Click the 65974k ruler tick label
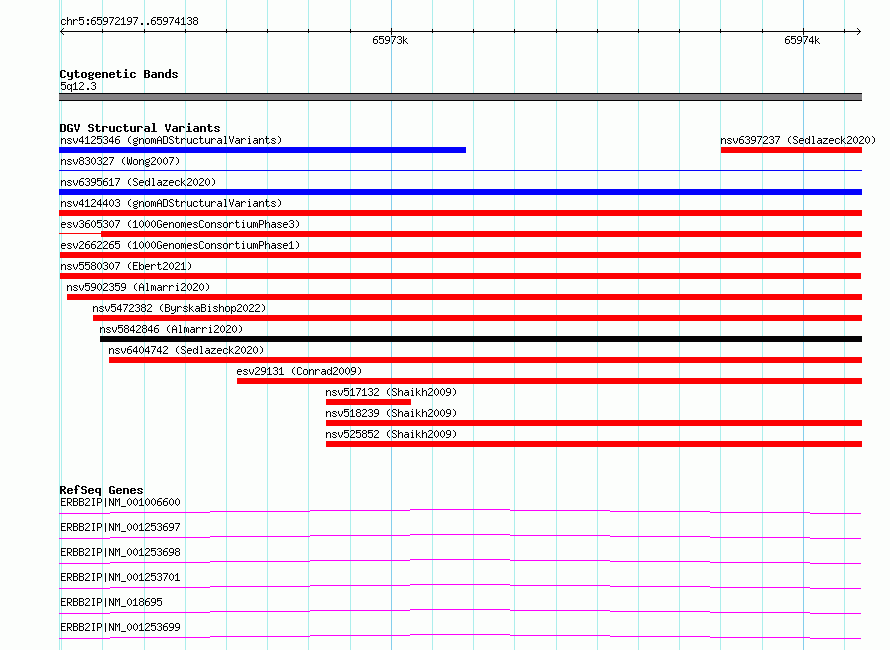Image resolution: width=890 pixels, height=650 pixels. [x=802, y=40]
